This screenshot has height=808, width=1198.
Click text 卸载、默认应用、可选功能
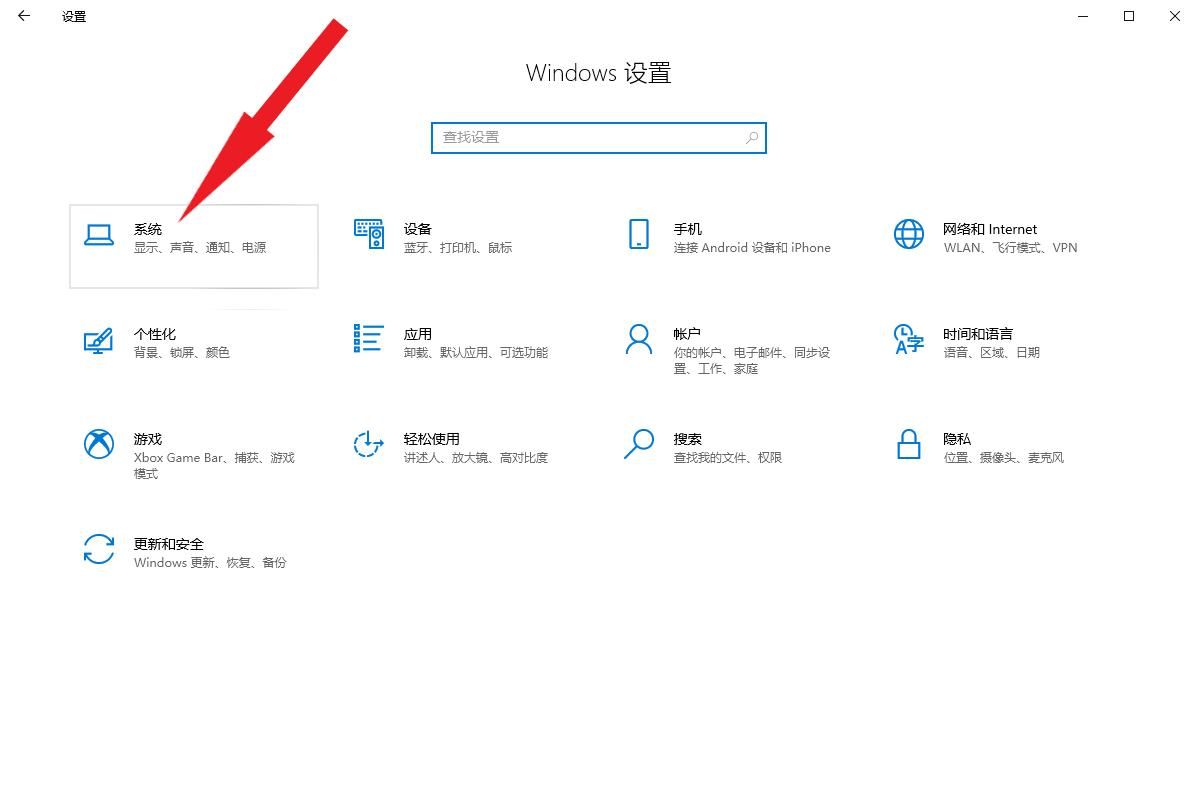tap(476, 352)
